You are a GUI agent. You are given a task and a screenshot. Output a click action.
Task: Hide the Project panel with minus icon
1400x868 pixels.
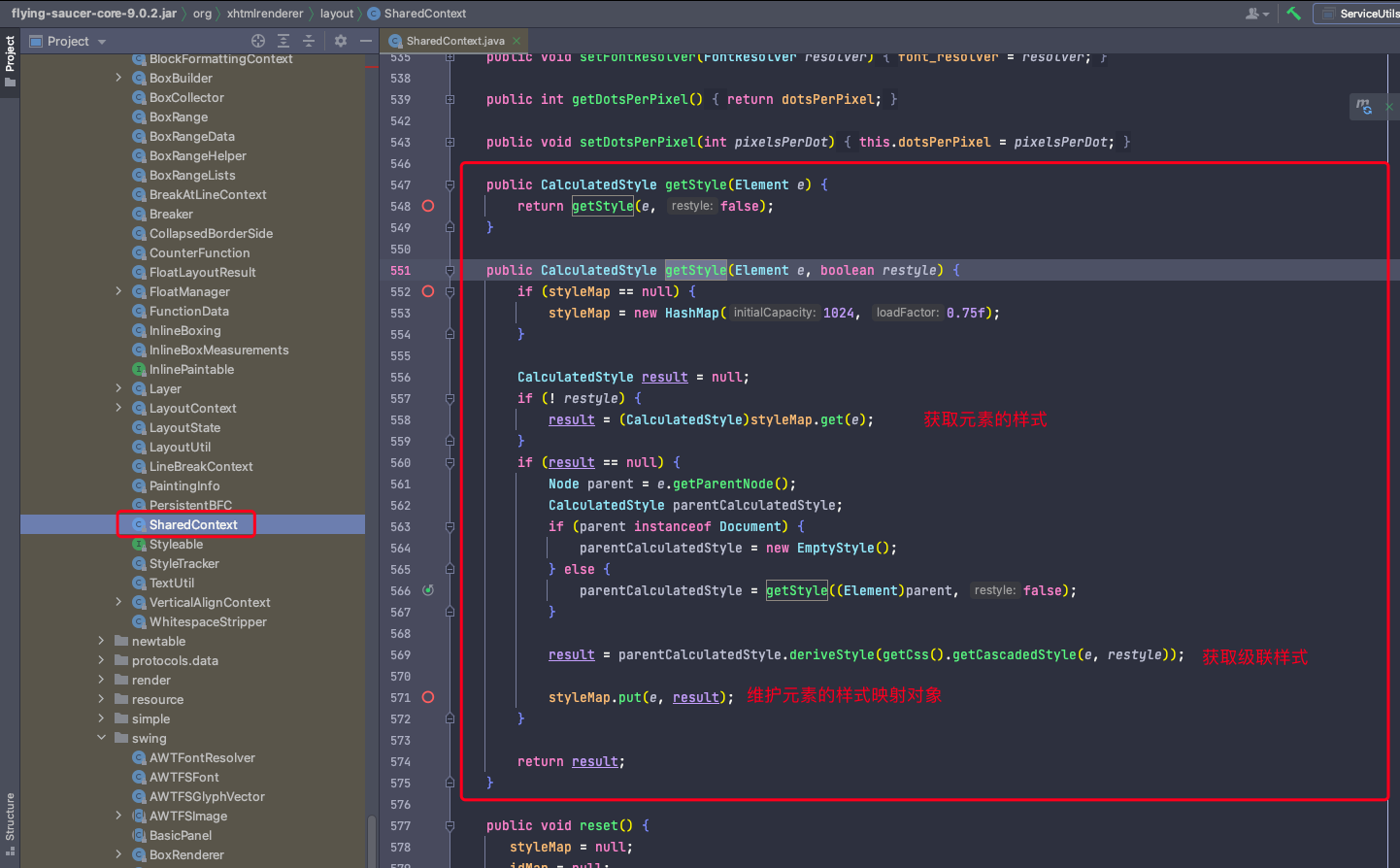[x=366, y=41]
